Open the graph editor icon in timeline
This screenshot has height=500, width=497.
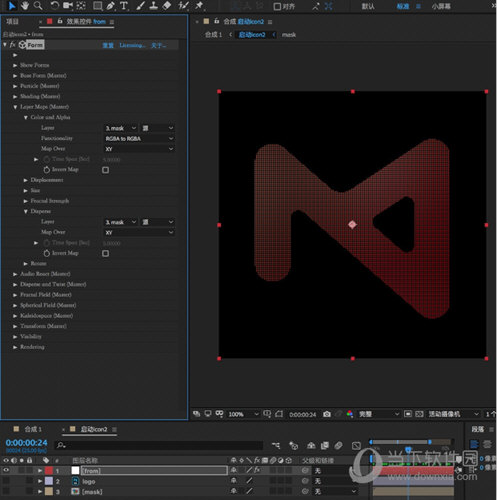(x=356, y=445)
